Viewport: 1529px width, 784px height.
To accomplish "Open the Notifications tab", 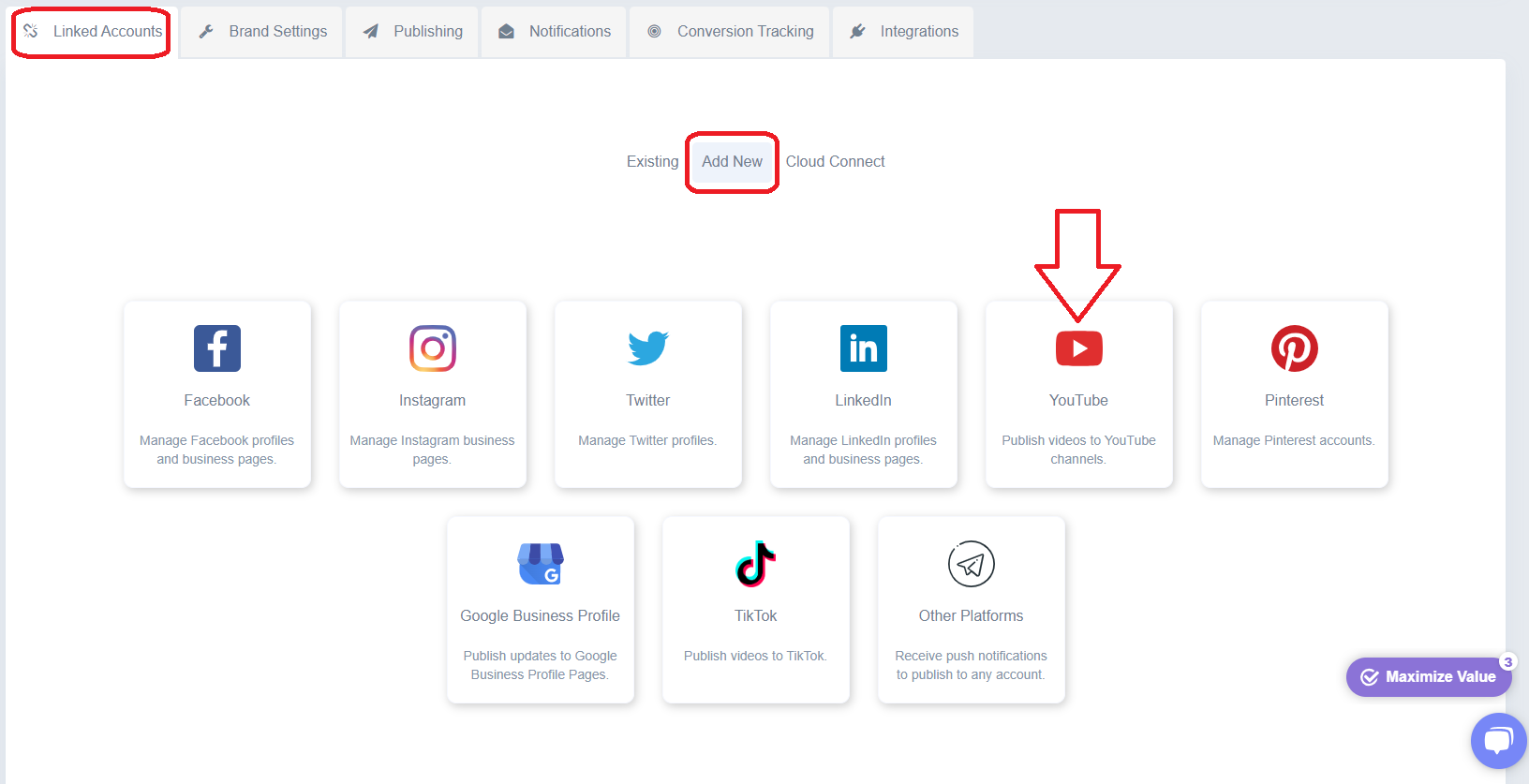I will [x=554, y=32].
